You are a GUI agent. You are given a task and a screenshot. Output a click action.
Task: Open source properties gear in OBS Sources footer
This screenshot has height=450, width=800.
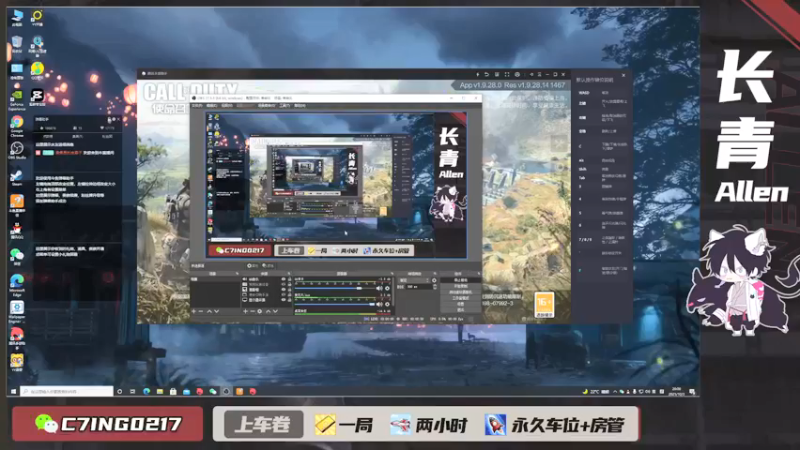[260, 311]
